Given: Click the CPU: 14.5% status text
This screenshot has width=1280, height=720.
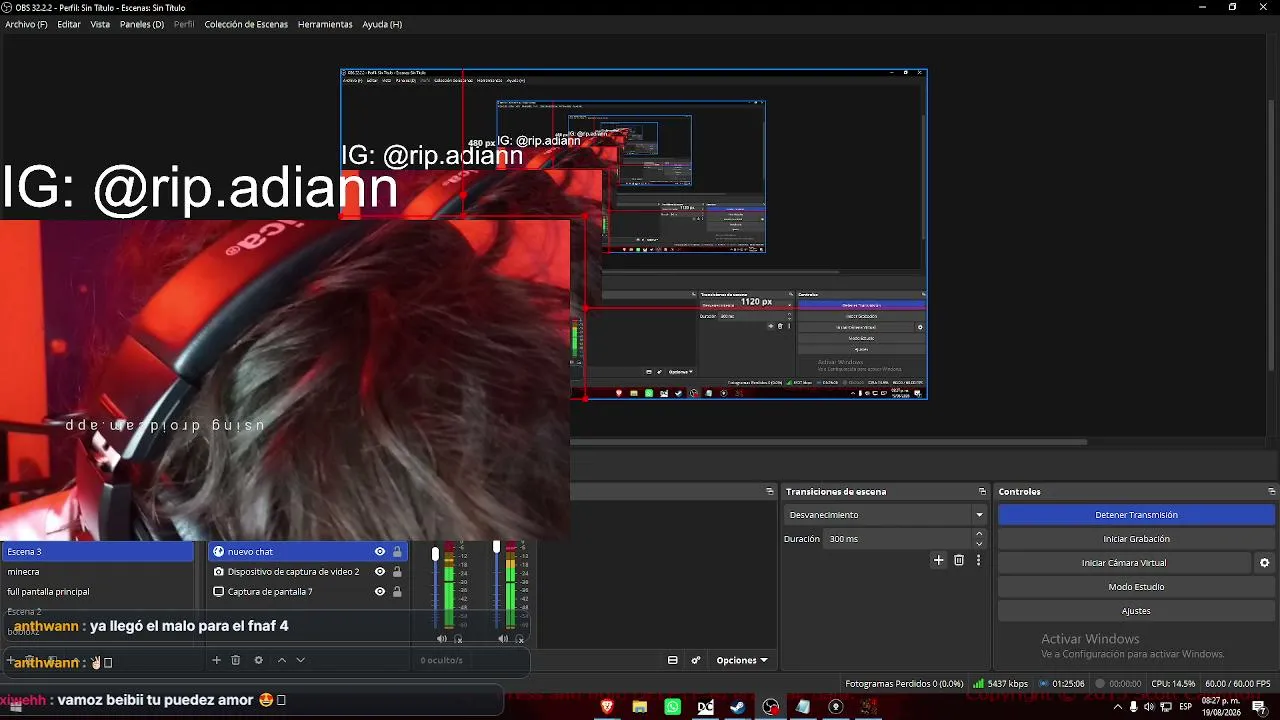Looking at the screenshot, I should click(x=1174, y=684).
